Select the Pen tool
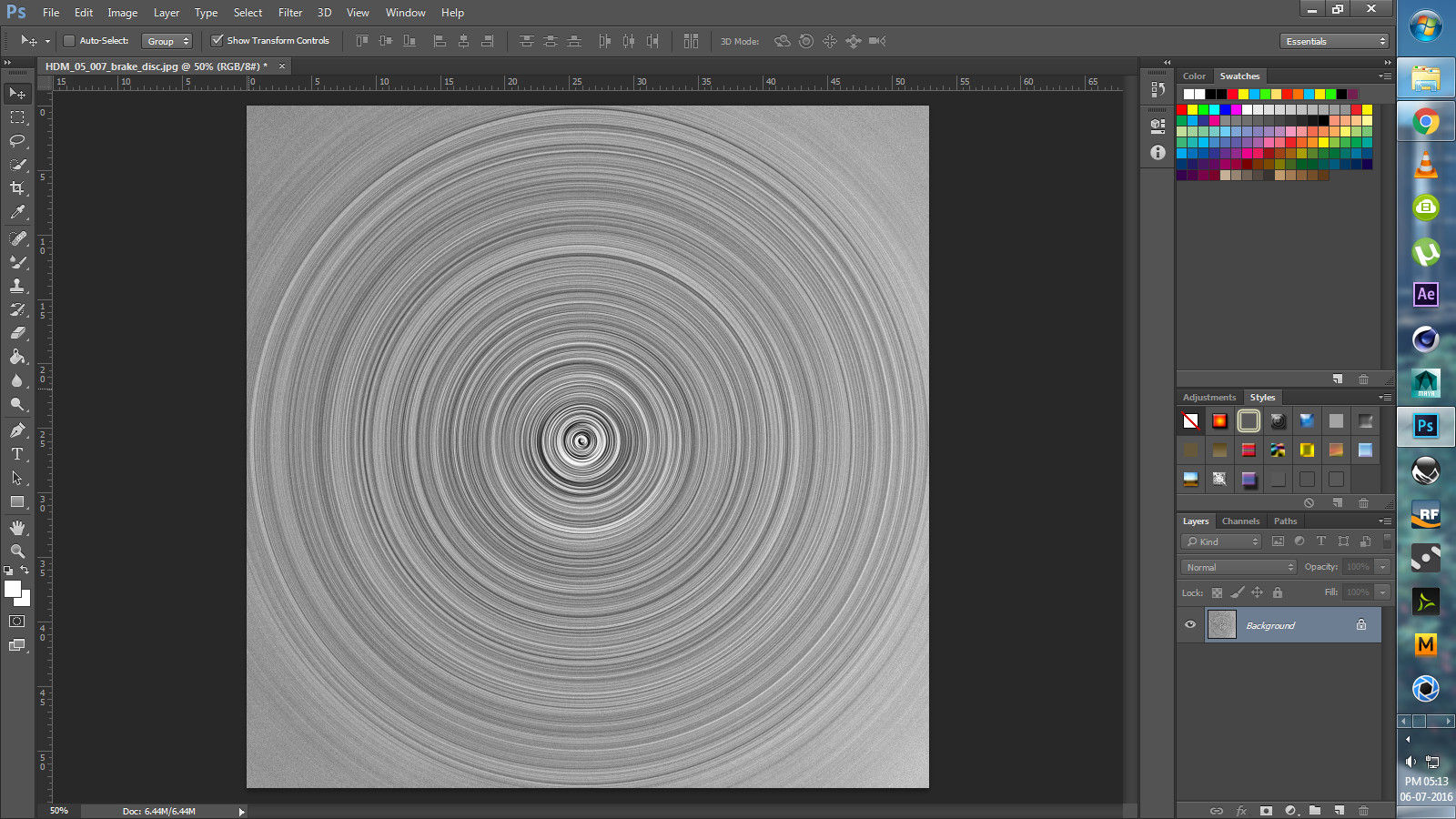 [x=17, y=430]
